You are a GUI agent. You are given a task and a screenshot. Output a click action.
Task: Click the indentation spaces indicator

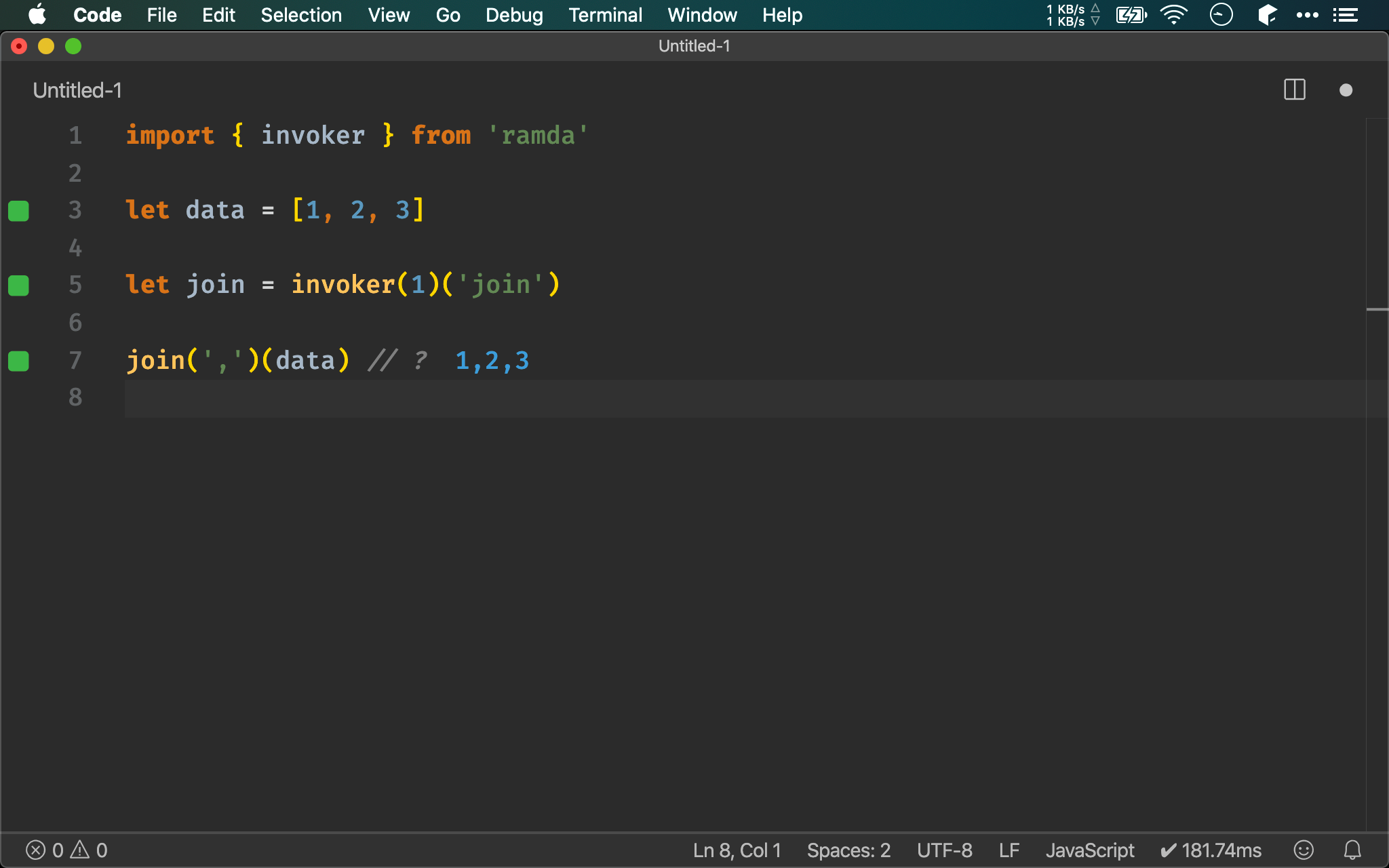coord(848,849)
